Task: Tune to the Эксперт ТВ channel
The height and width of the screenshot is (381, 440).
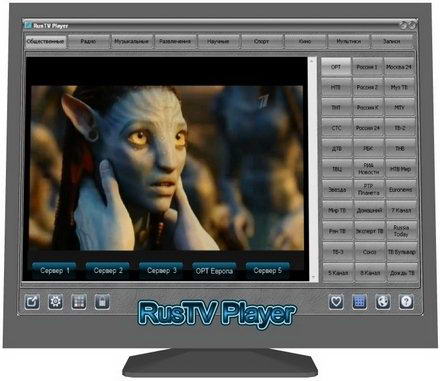Action: click(369, 231)
